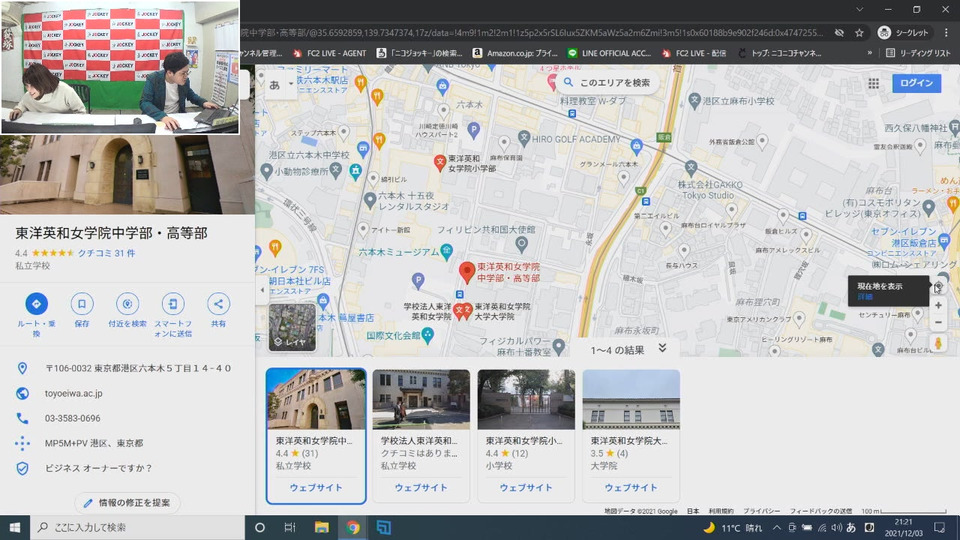Click the address 〒106-0032 row
The image size is (960, 540).
127,368
